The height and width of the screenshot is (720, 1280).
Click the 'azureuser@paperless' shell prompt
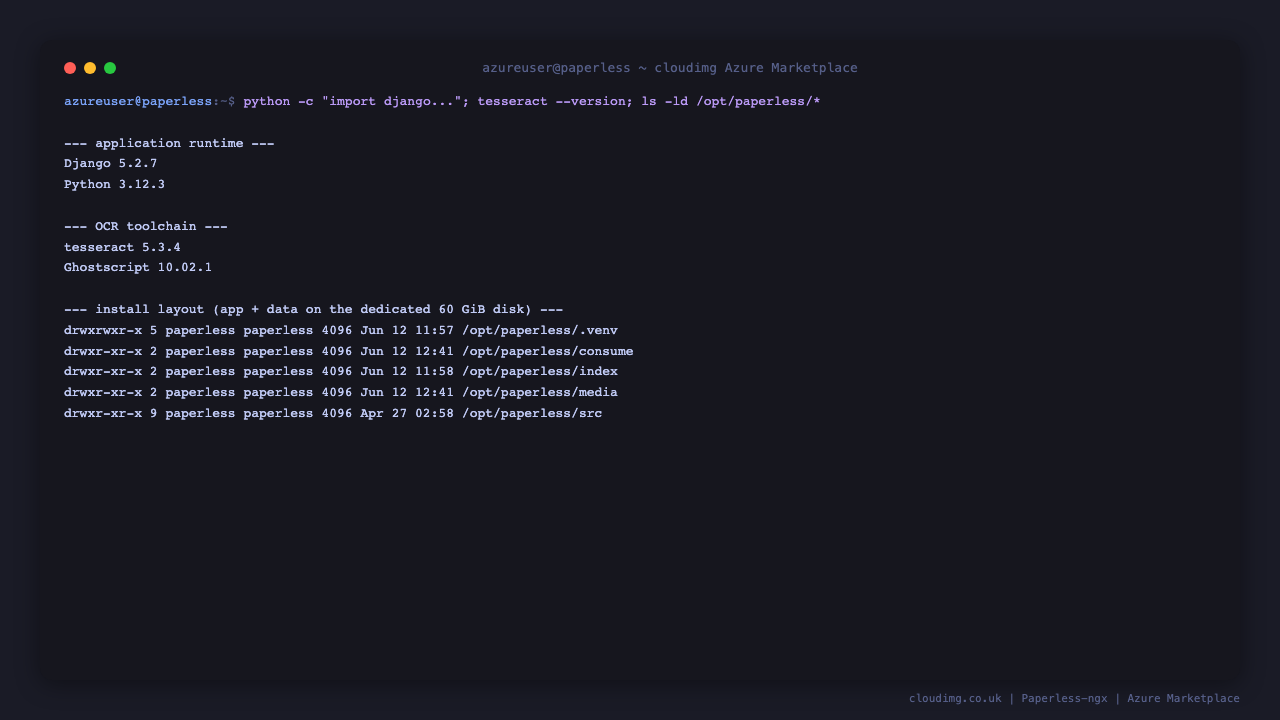point(138,101)
